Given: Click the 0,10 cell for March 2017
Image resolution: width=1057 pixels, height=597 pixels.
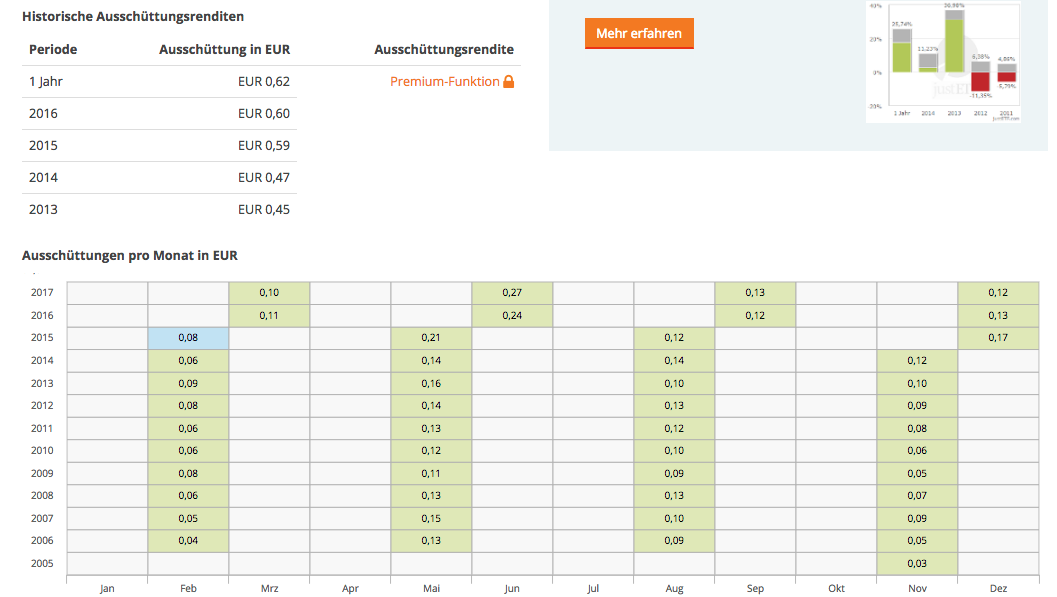Looking at the screenshot, I should tap(269, 293).
